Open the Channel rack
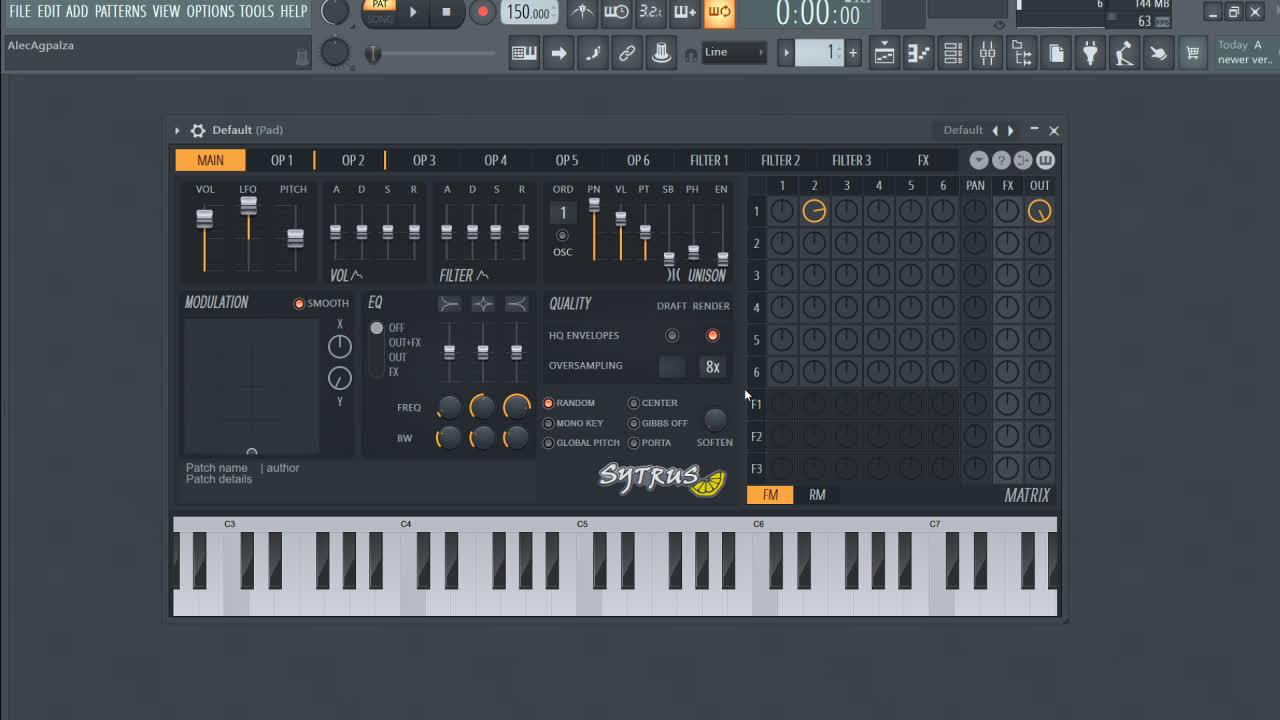1280x720 pixels. tap(953, 52)
